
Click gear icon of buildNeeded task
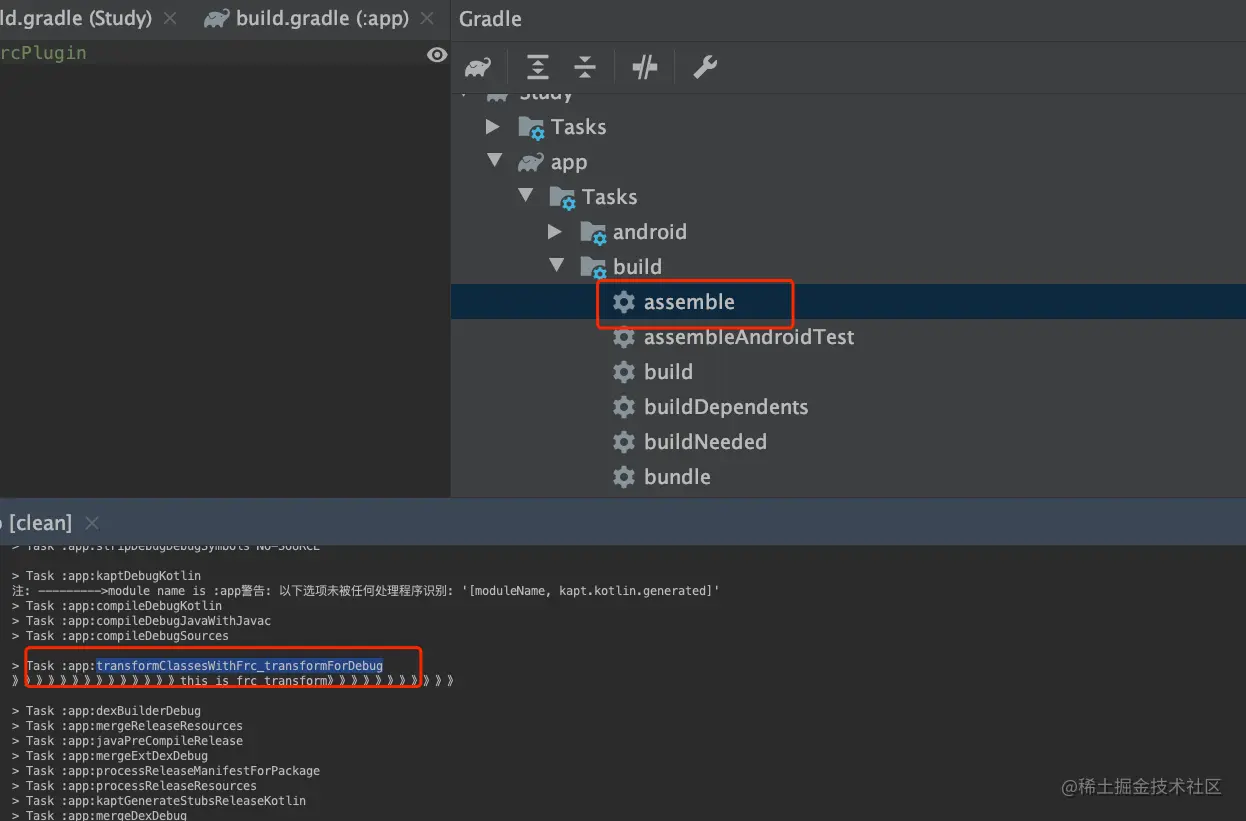(x=624, y=442)
